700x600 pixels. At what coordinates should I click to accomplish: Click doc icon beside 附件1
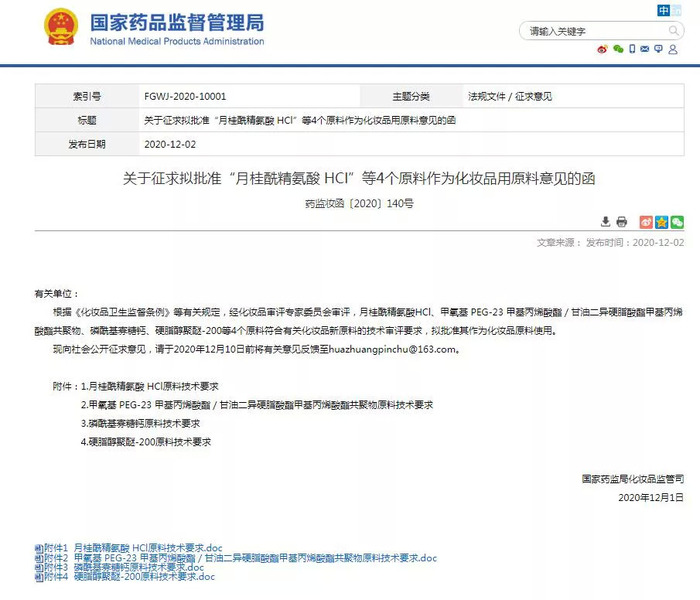[39, 548]
